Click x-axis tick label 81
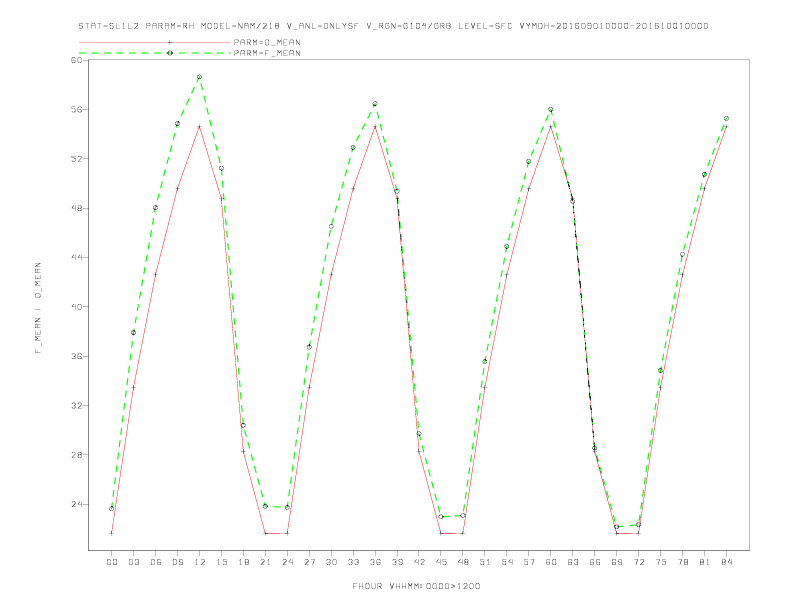This screenshot has height=612, width=792. click(705, 562)
